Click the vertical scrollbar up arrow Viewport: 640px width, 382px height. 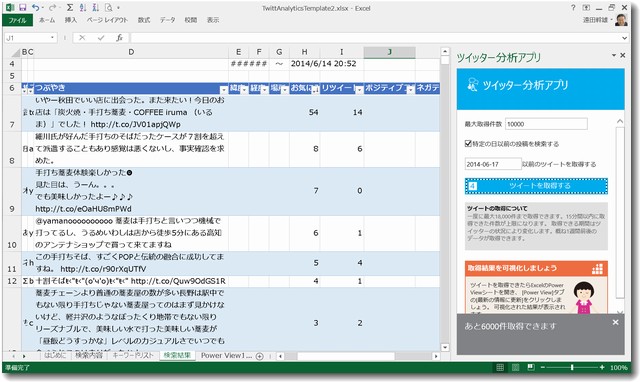coord(445,51)
